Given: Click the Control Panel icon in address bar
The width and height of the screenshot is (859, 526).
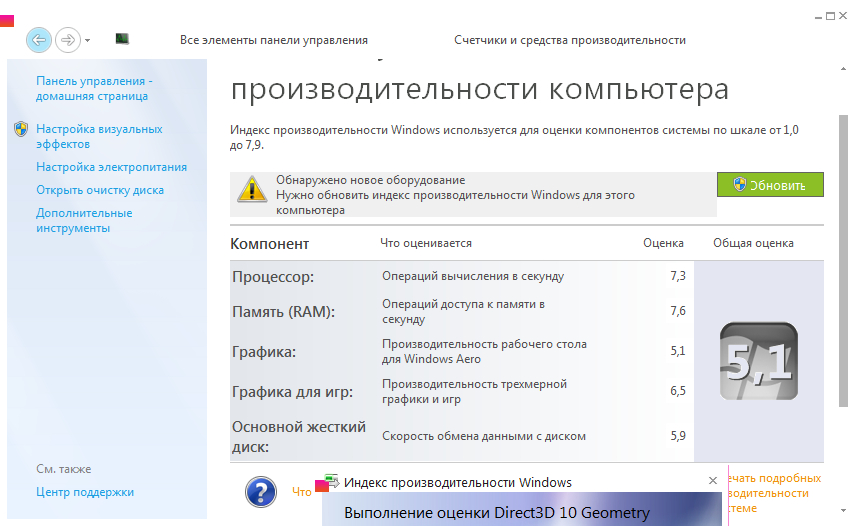Looking at the screenshot, I should point(122,39).
